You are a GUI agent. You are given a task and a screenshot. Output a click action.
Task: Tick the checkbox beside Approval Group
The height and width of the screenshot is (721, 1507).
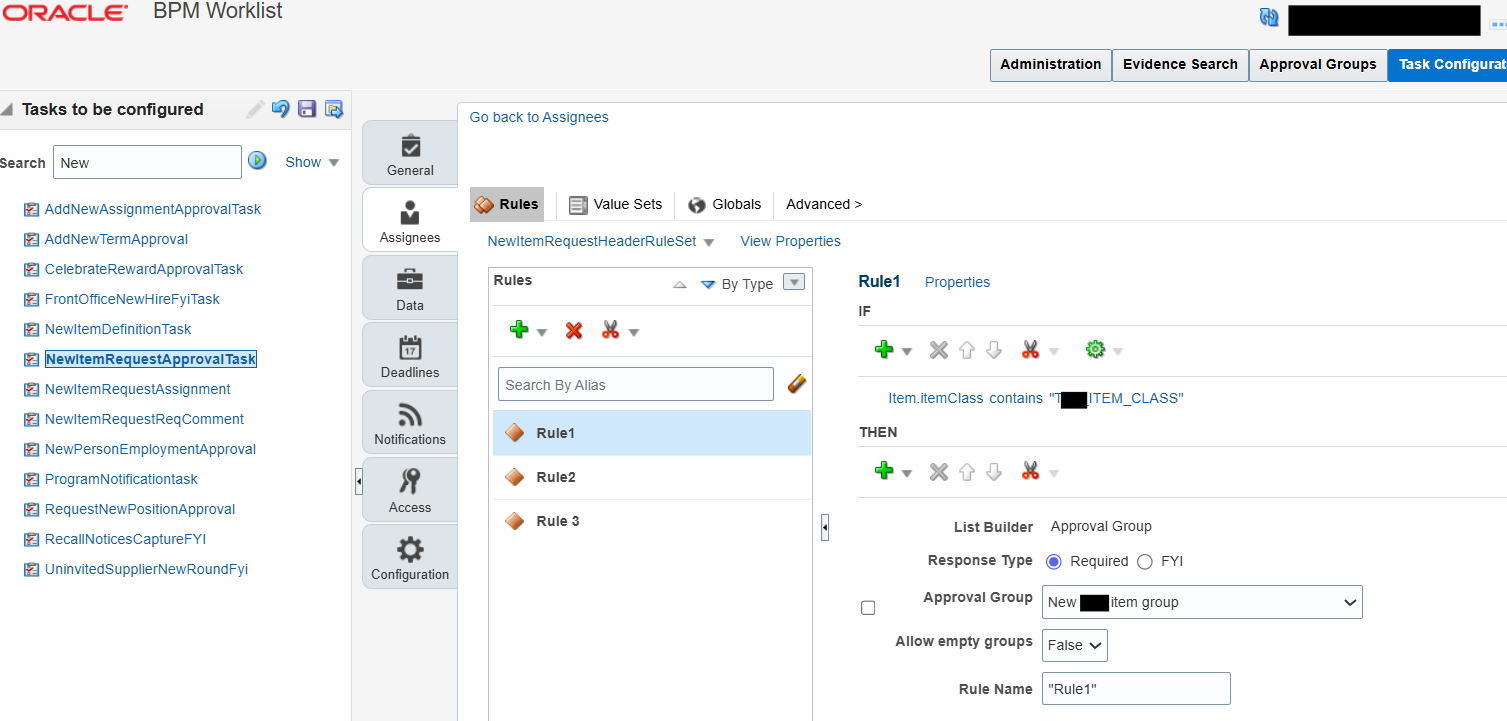tap(868, 608)
